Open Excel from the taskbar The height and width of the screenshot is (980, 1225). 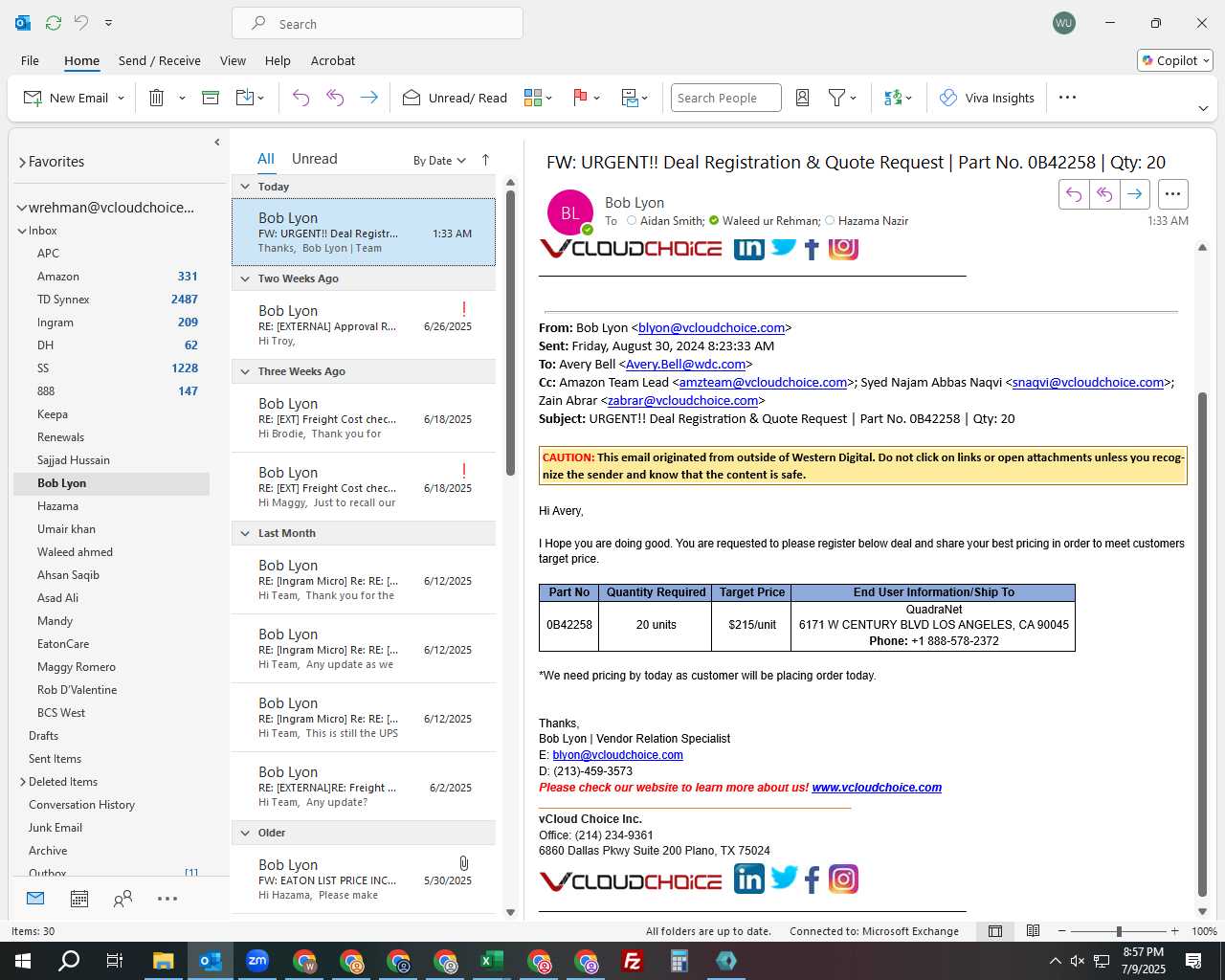point(491,961)
